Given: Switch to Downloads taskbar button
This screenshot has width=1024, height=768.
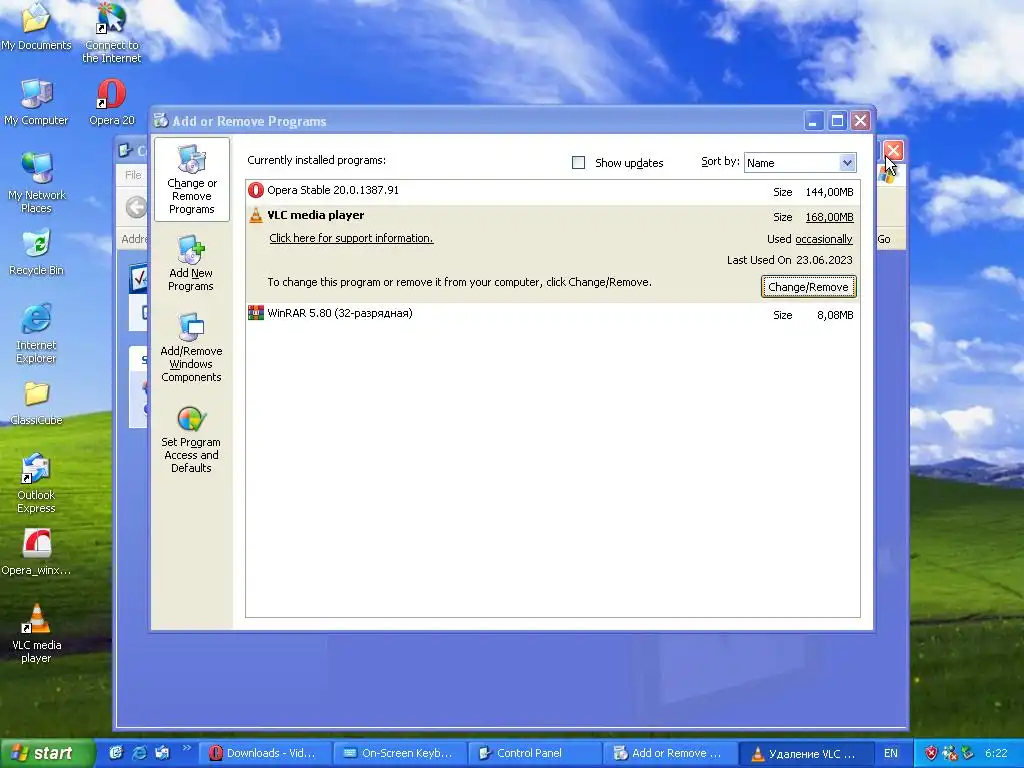Looking at the screenshot, I should tap(264, 753).
